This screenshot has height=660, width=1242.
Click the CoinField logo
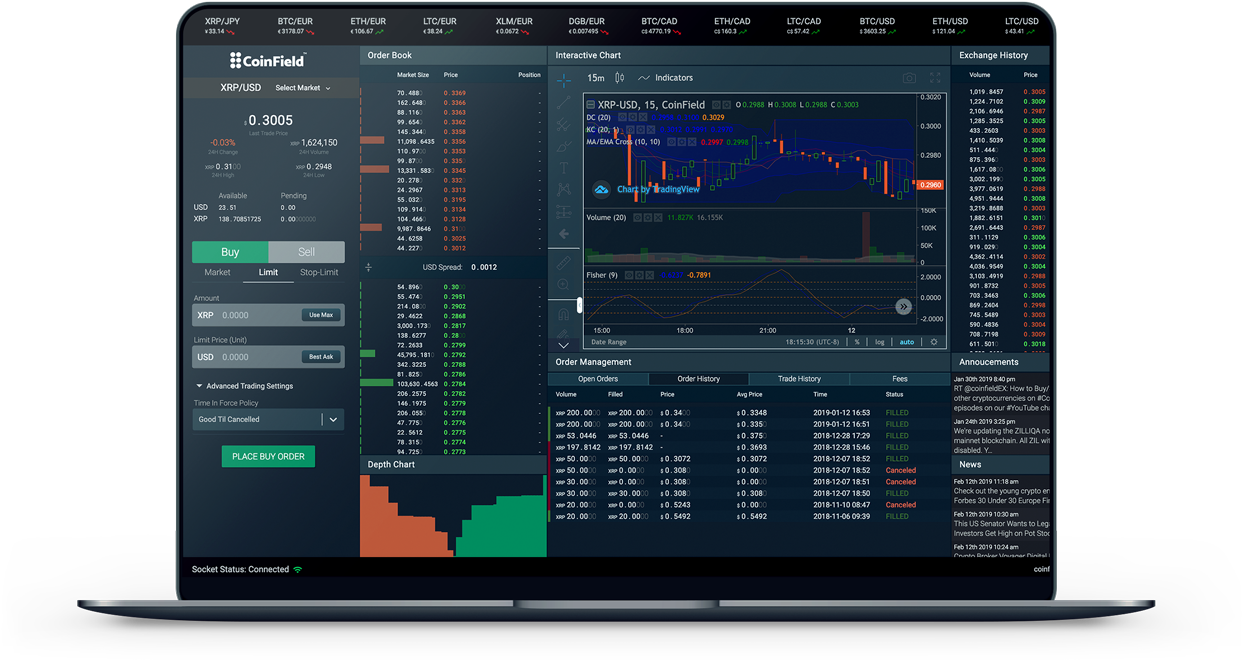click(267, 60)
